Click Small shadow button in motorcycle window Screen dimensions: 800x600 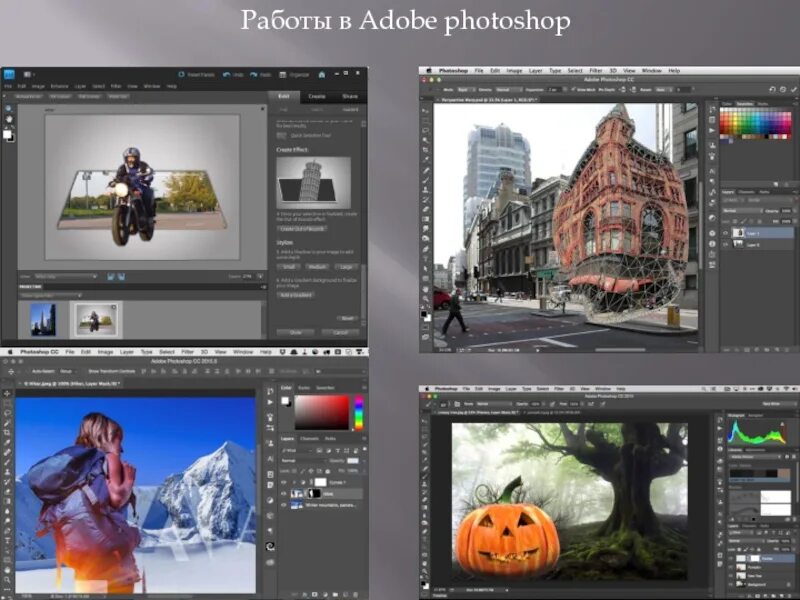(289, 267)
